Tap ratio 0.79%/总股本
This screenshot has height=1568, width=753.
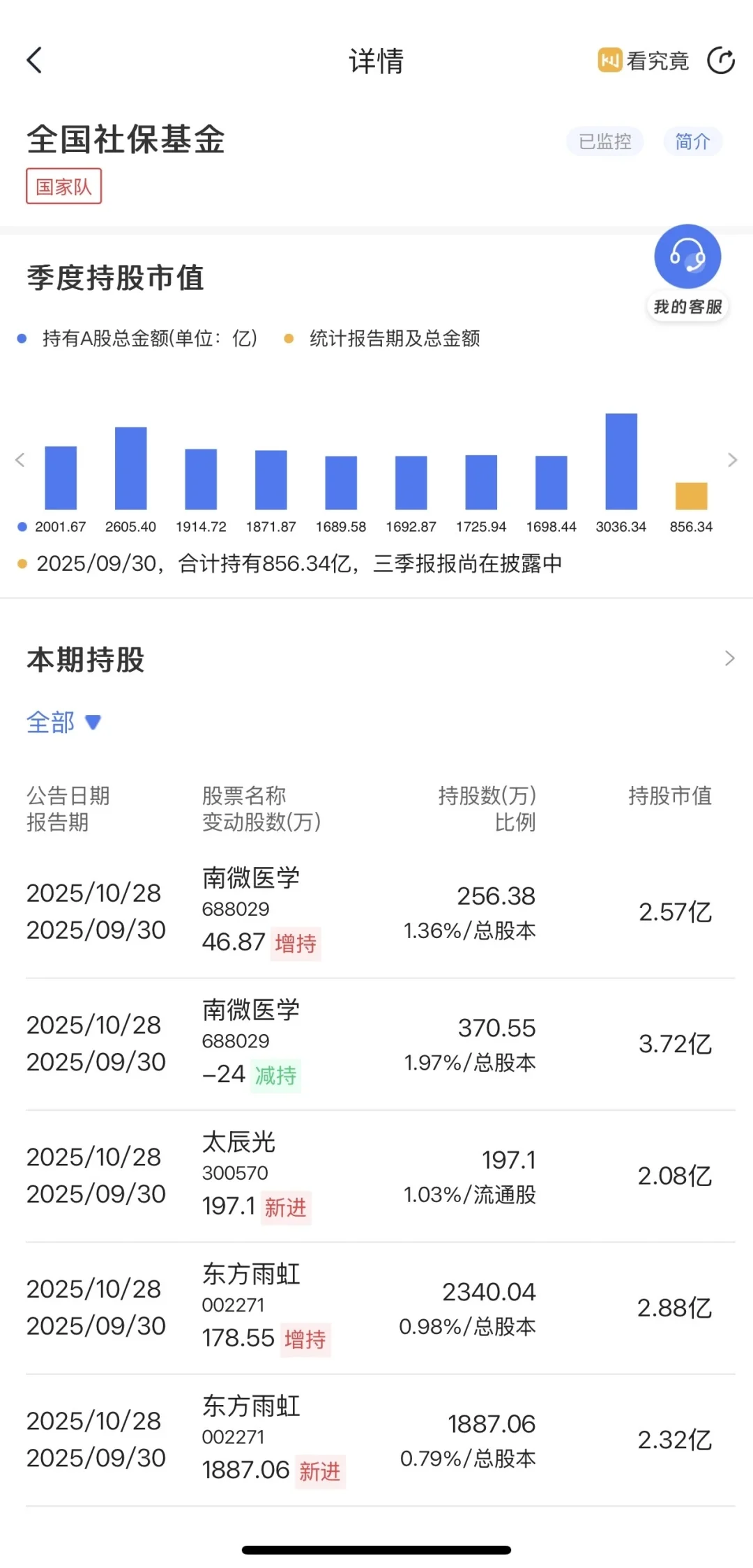(x=468, y=1459)
